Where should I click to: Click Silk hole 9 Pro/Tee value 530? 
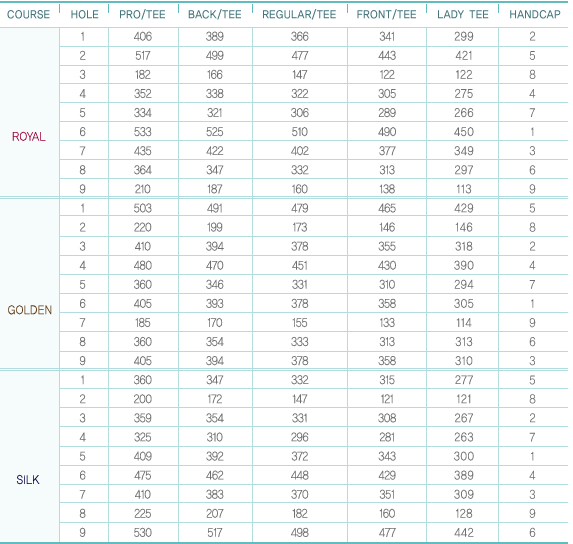143,532
